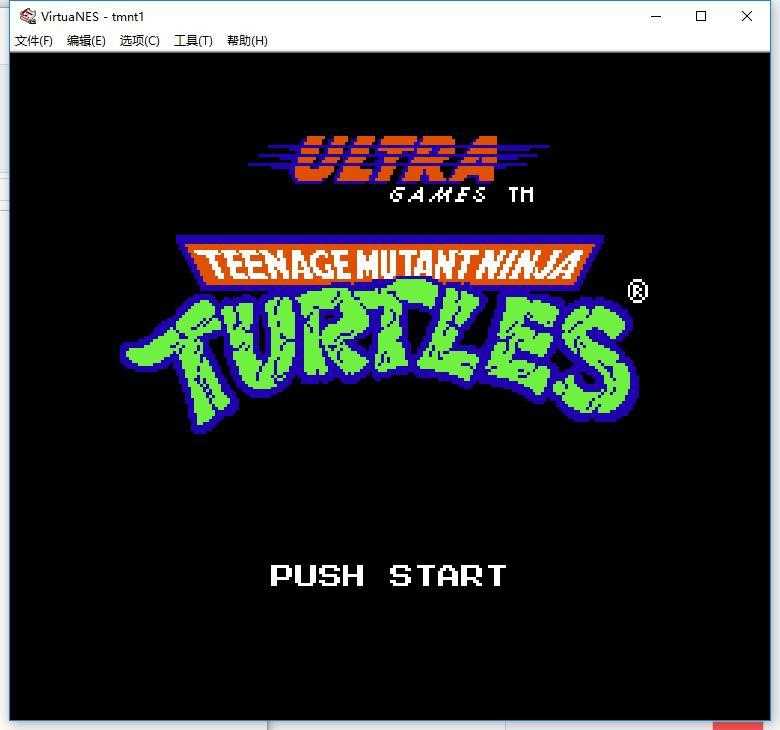
Task: Expand the 帮助(H) help menu
Action: pyautogui.click(x=247, y=41)
